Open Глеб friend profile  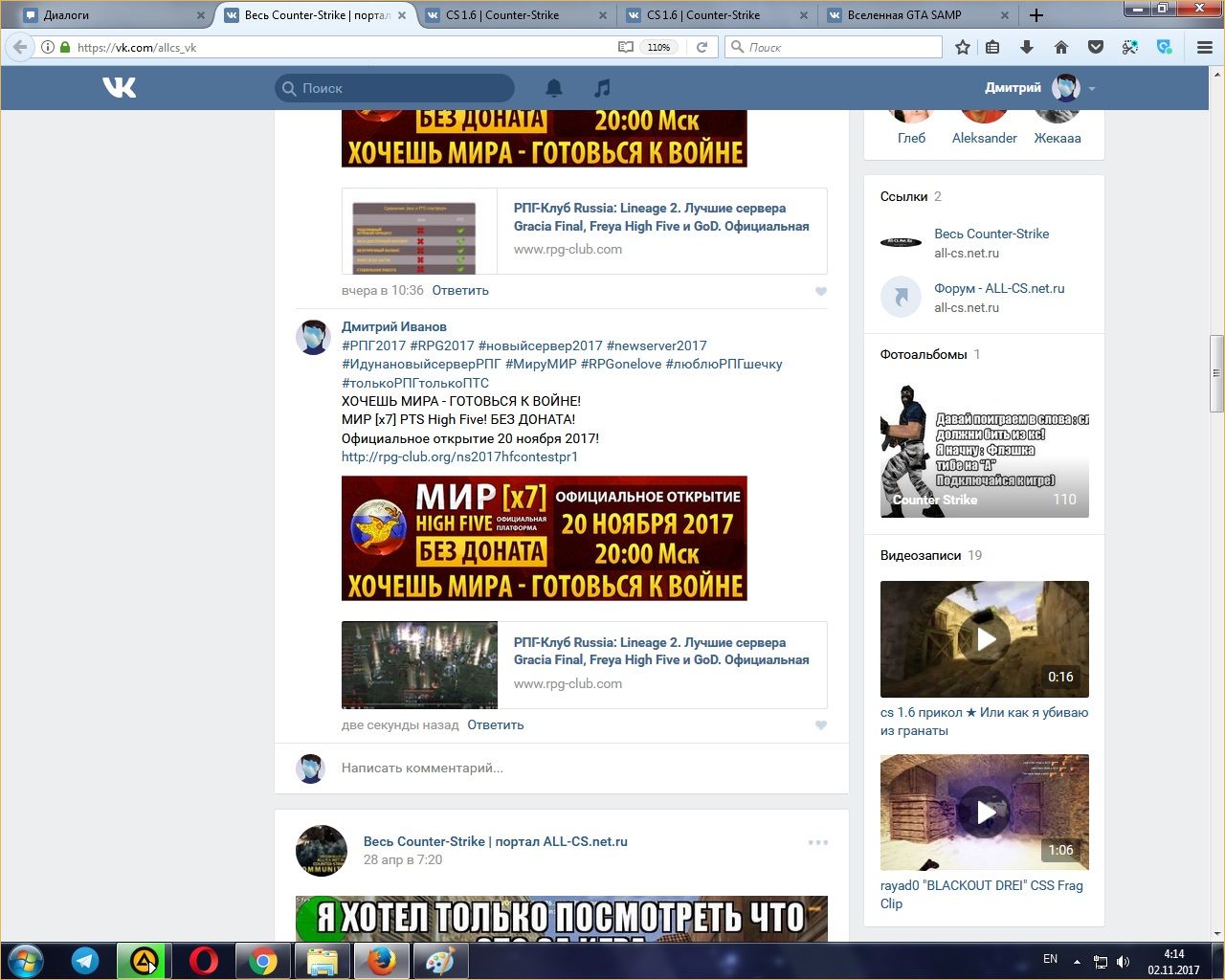[x=911, y=138]
